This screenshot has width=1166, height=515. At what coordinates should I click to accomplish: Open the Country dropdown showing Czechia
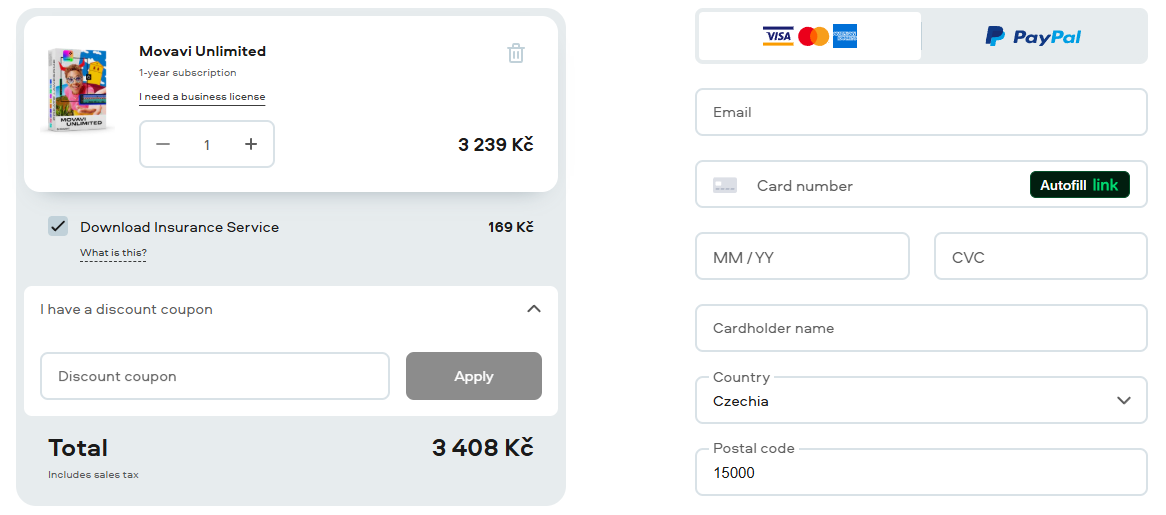(921, 400)
